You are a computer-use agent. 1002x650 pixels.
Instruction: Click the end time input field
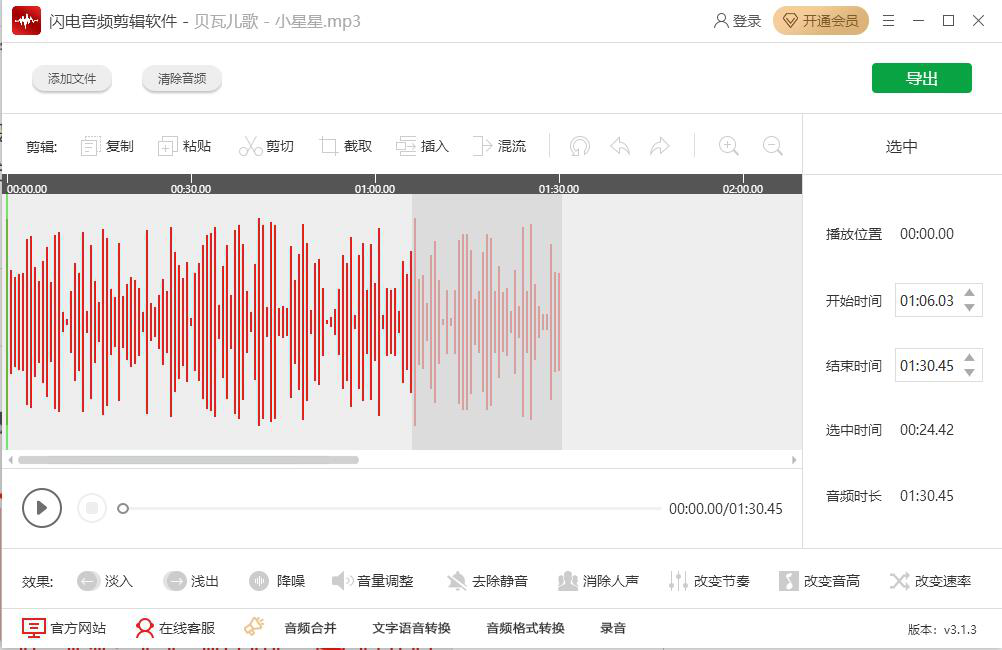[926, 366]
